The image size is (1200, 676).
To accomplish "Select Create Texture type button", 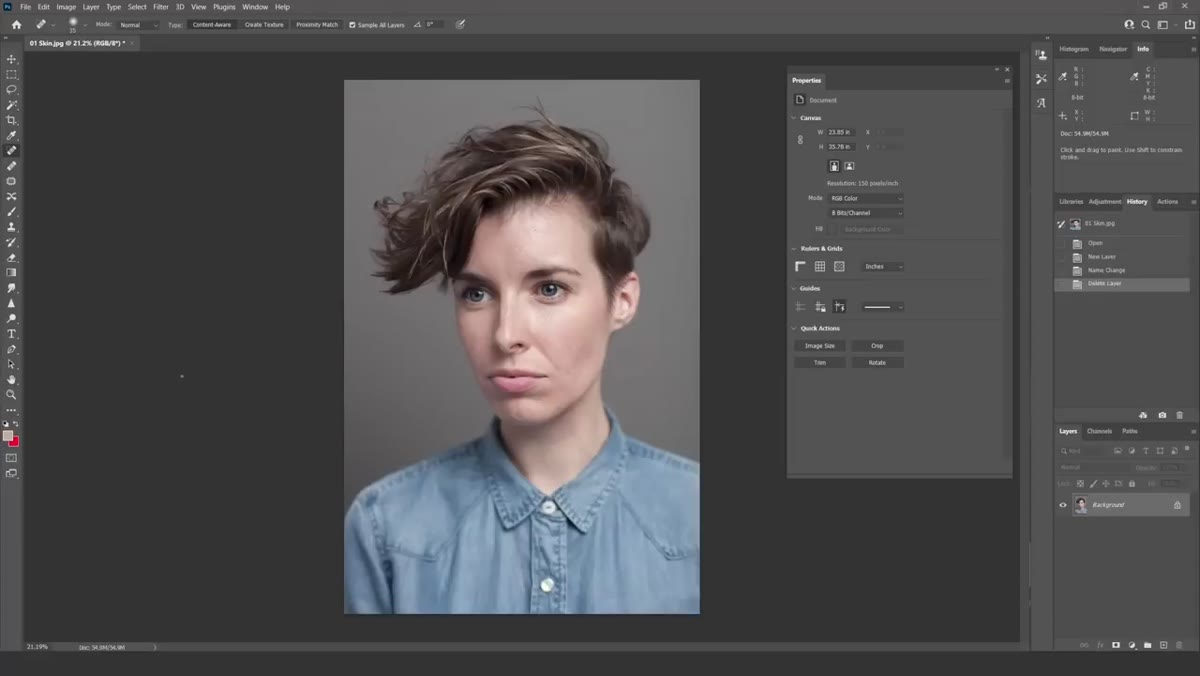I will pos(264,24).
